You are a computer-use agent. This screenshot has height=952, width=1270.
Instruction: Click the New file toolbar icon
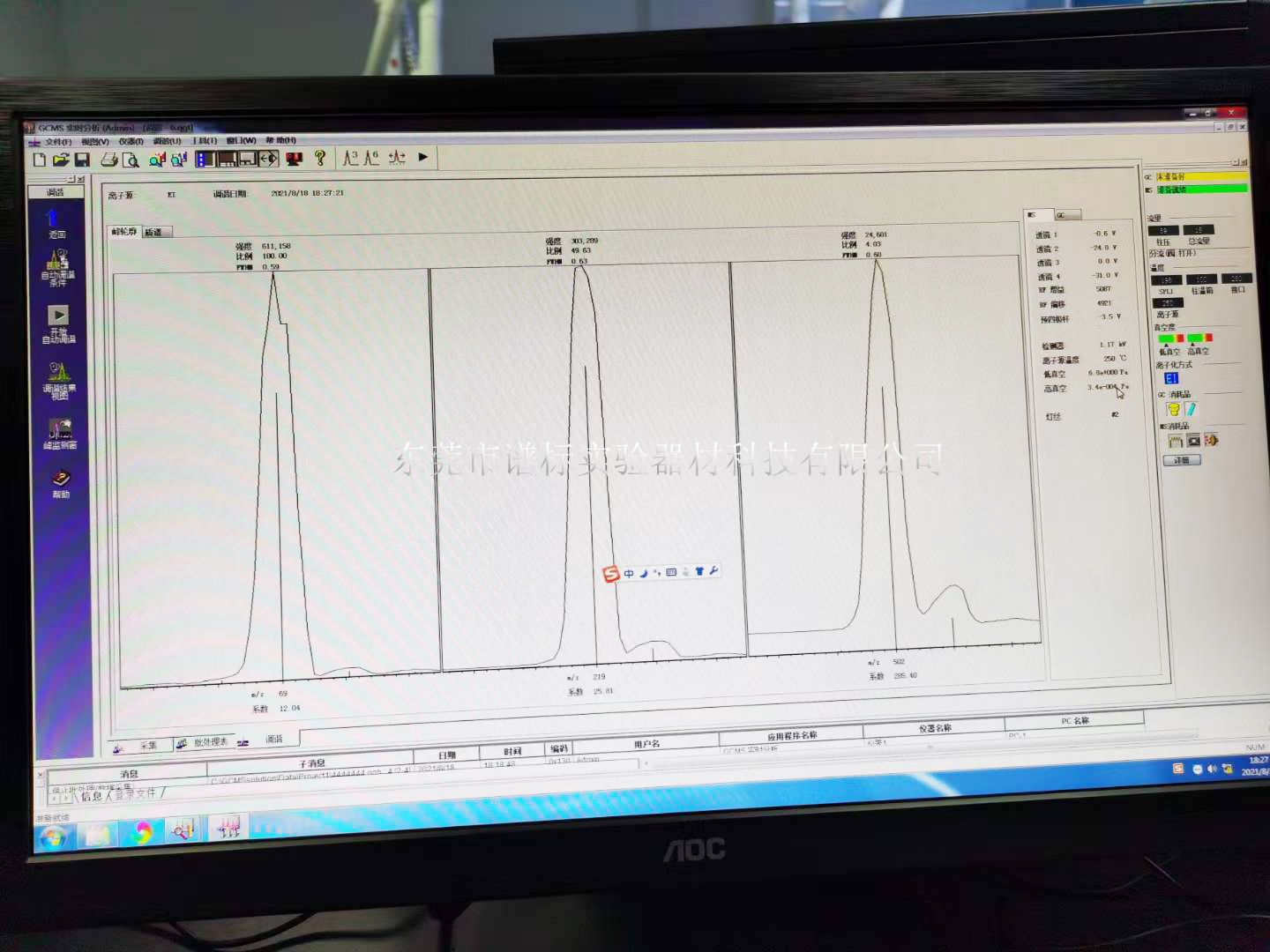pos(40,160)
